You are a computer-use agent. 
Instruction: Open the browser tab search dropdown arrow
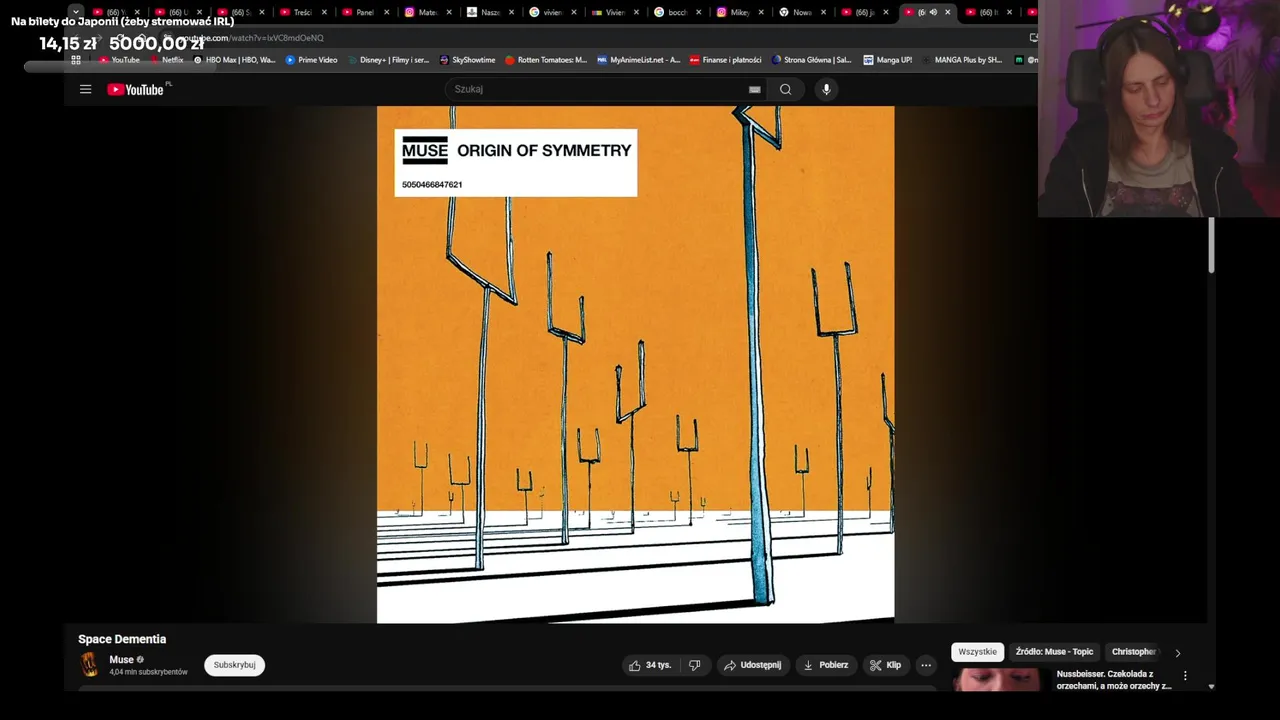76,12
